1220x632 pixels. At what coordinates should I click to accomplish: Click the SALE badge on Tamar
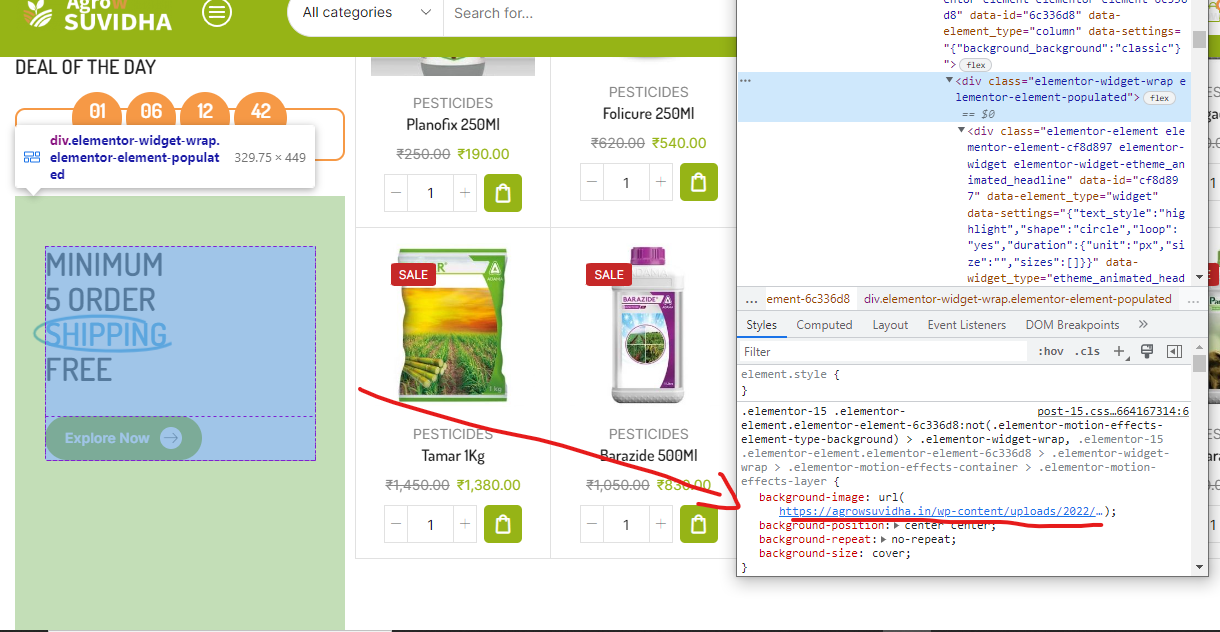(413, 275)
